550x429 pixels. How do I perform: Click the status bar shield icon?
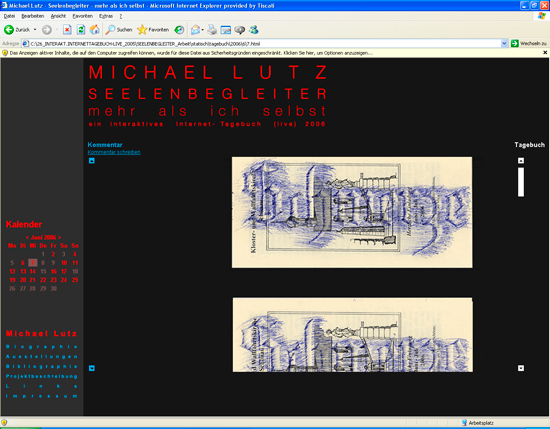4,422
